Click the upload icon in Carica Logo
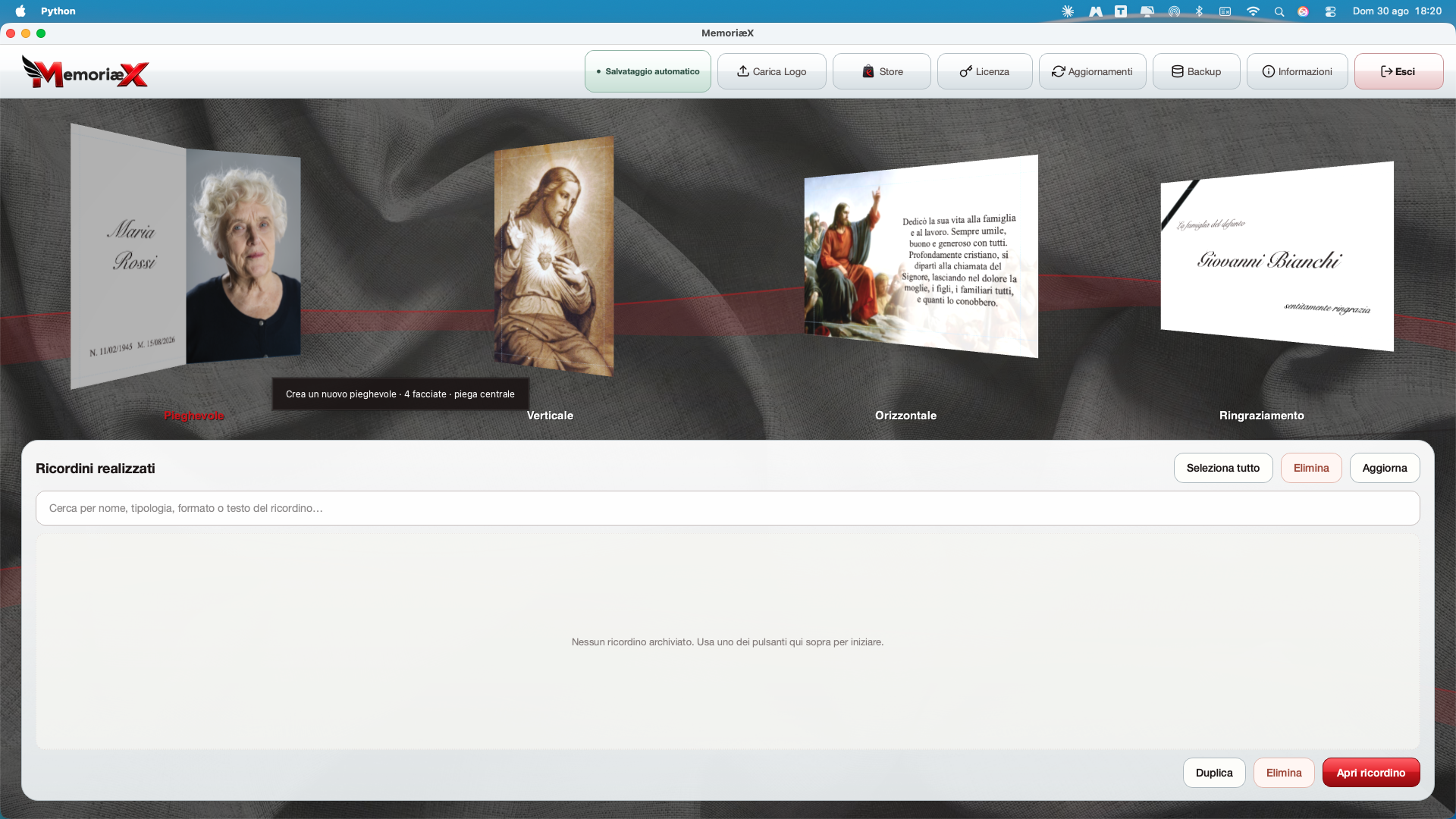 pyautogui.click(x=743, y=71)
